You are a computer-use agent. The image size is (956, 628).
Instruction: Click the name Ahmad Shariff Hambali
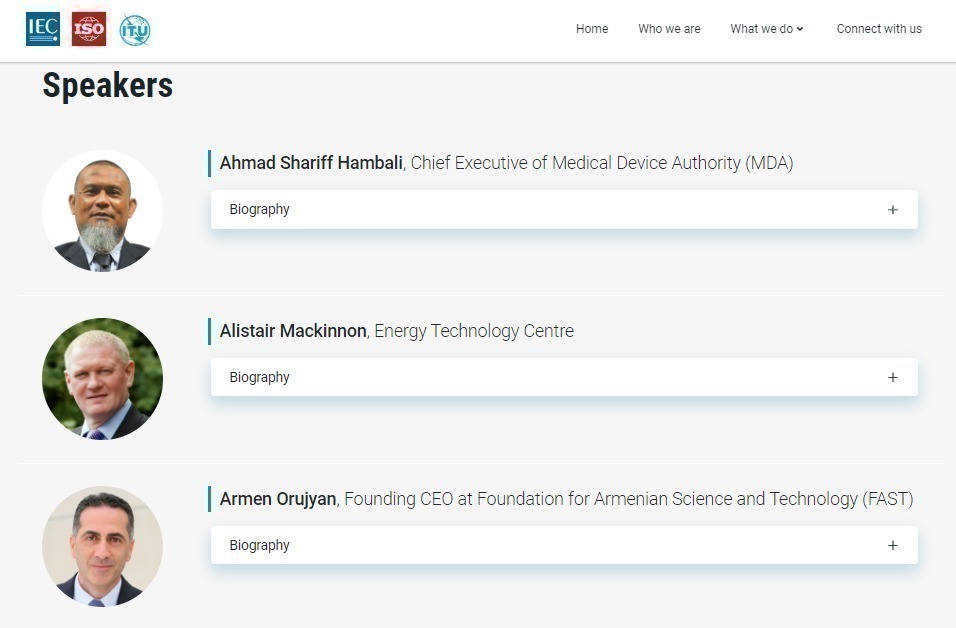tap(311, 163)
